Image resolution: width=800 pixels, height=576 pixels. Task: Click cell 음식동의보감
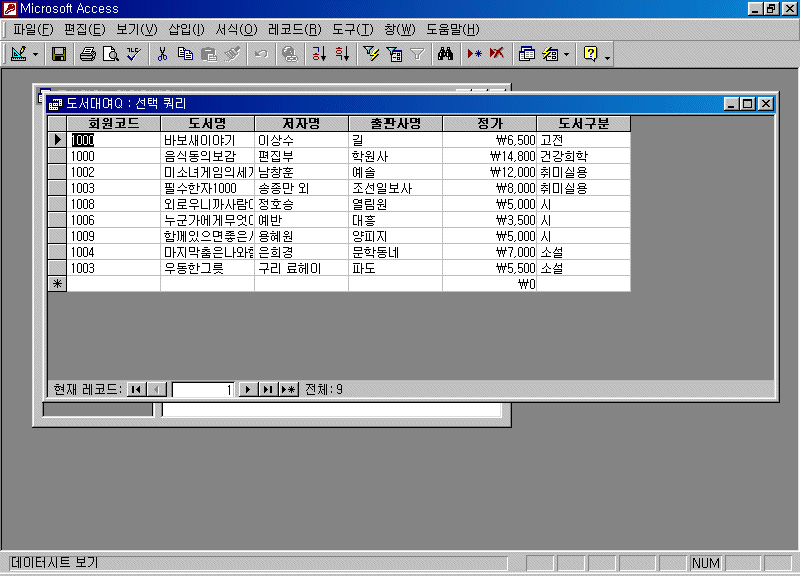207,156
